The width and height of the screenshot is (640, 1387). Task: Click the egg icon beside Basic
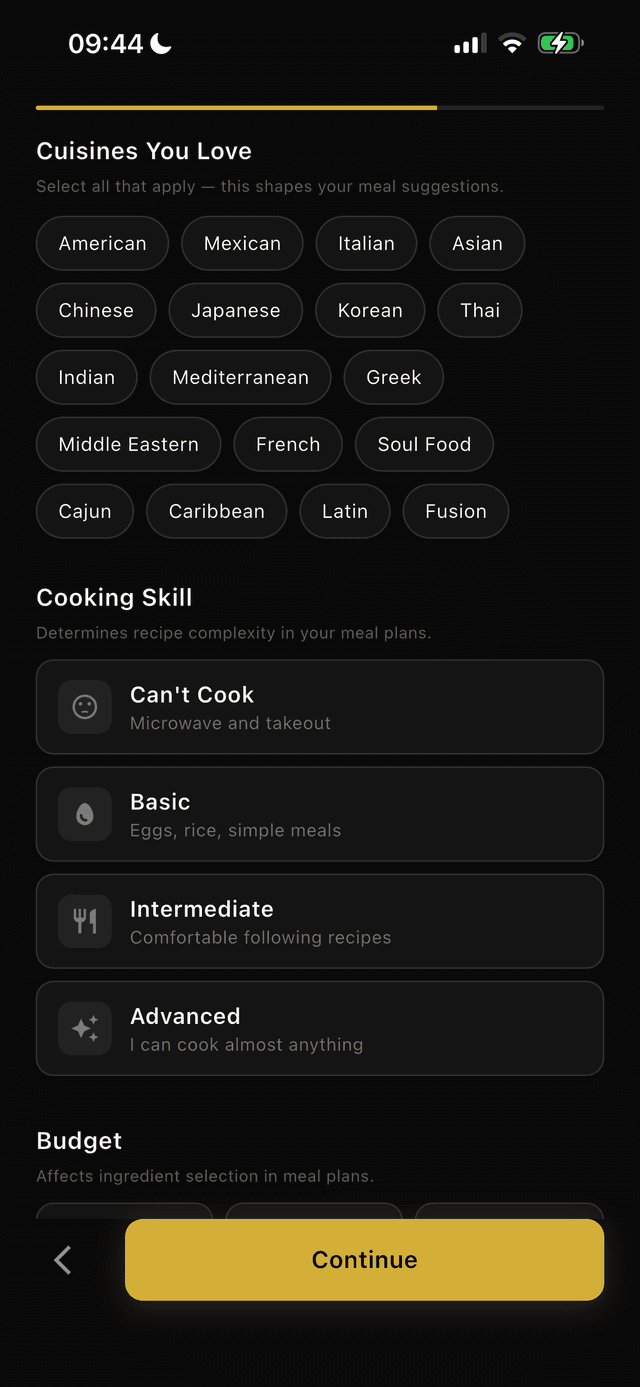coord(85,813)
